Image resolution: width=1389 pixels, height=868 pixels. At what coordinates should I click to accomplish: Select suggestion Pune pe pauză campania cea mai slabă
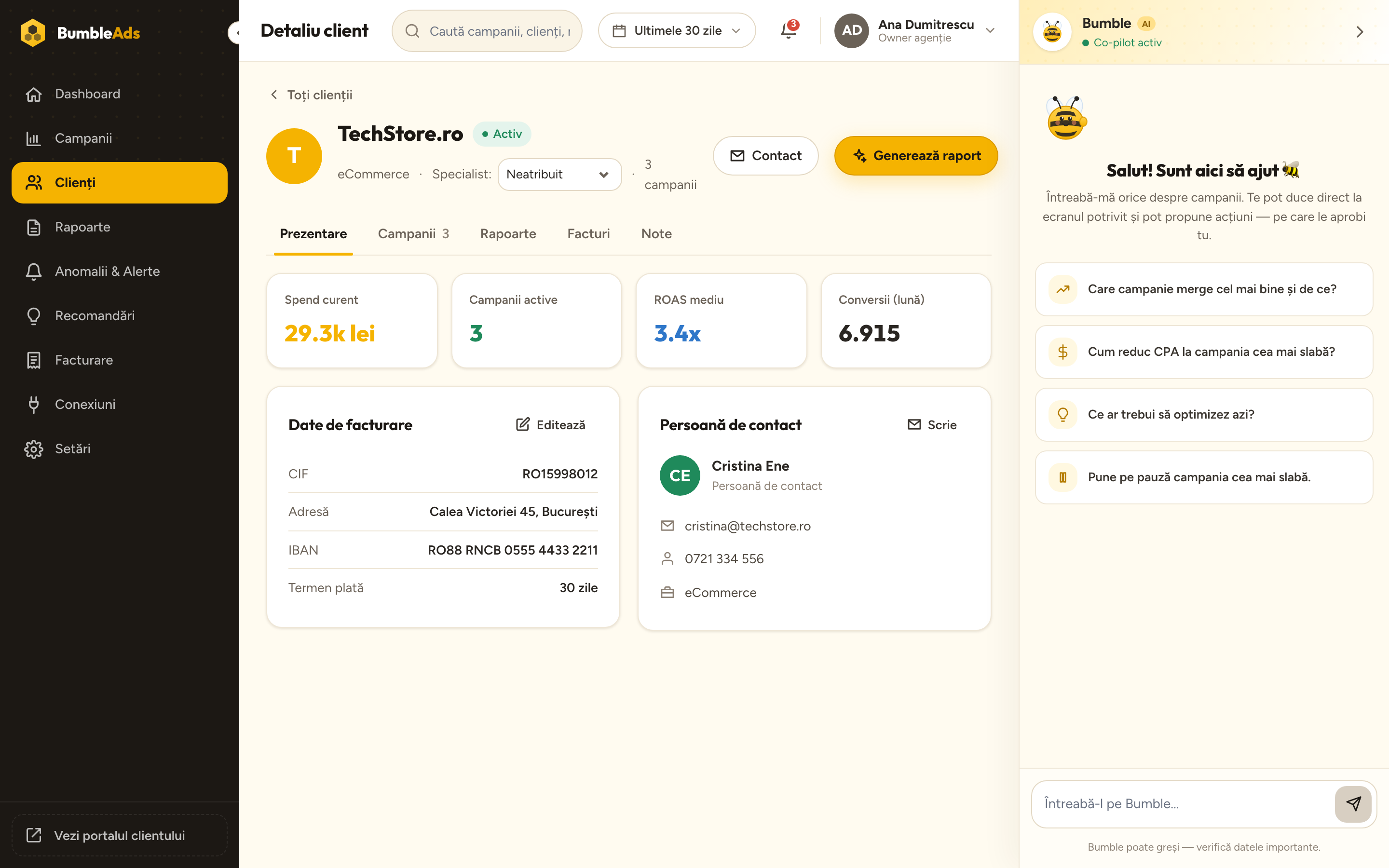[x=1204, y=477]
